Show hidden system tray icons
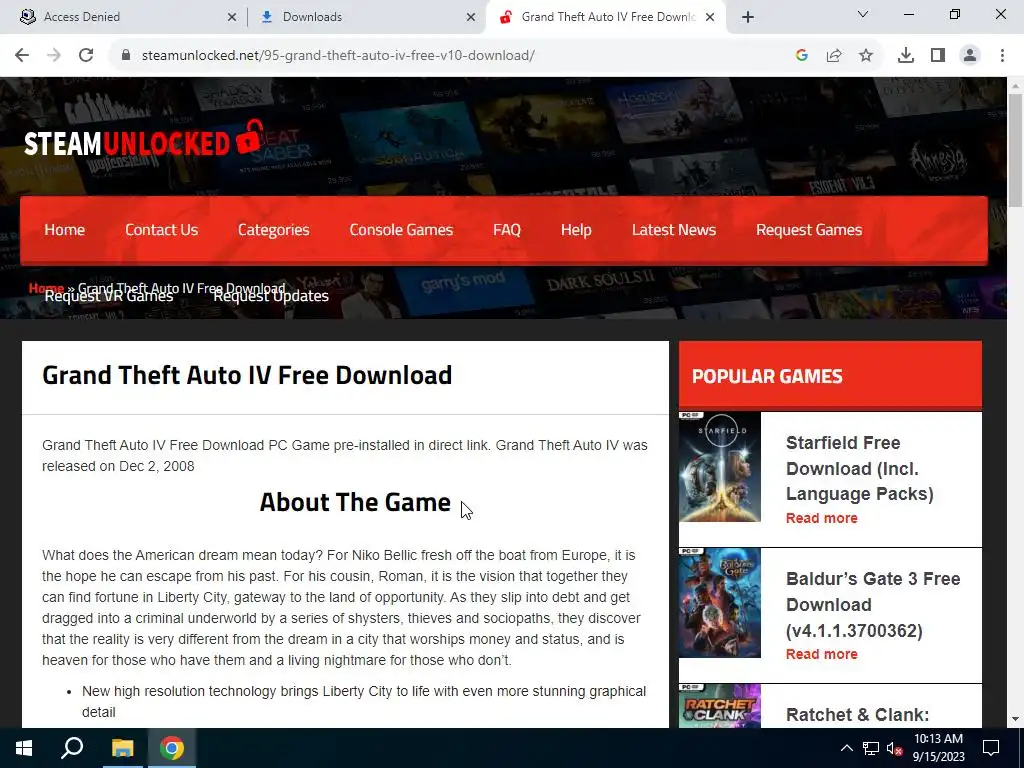1024x768 pixels. pyautogui.click(x=846, y=748)
